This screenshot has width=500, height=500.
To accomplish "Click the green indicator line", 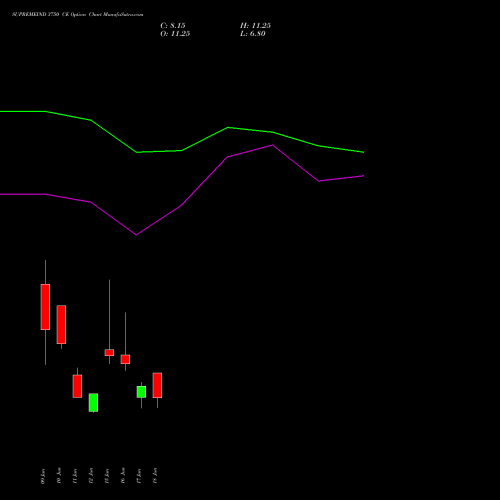I will point(182,150).
